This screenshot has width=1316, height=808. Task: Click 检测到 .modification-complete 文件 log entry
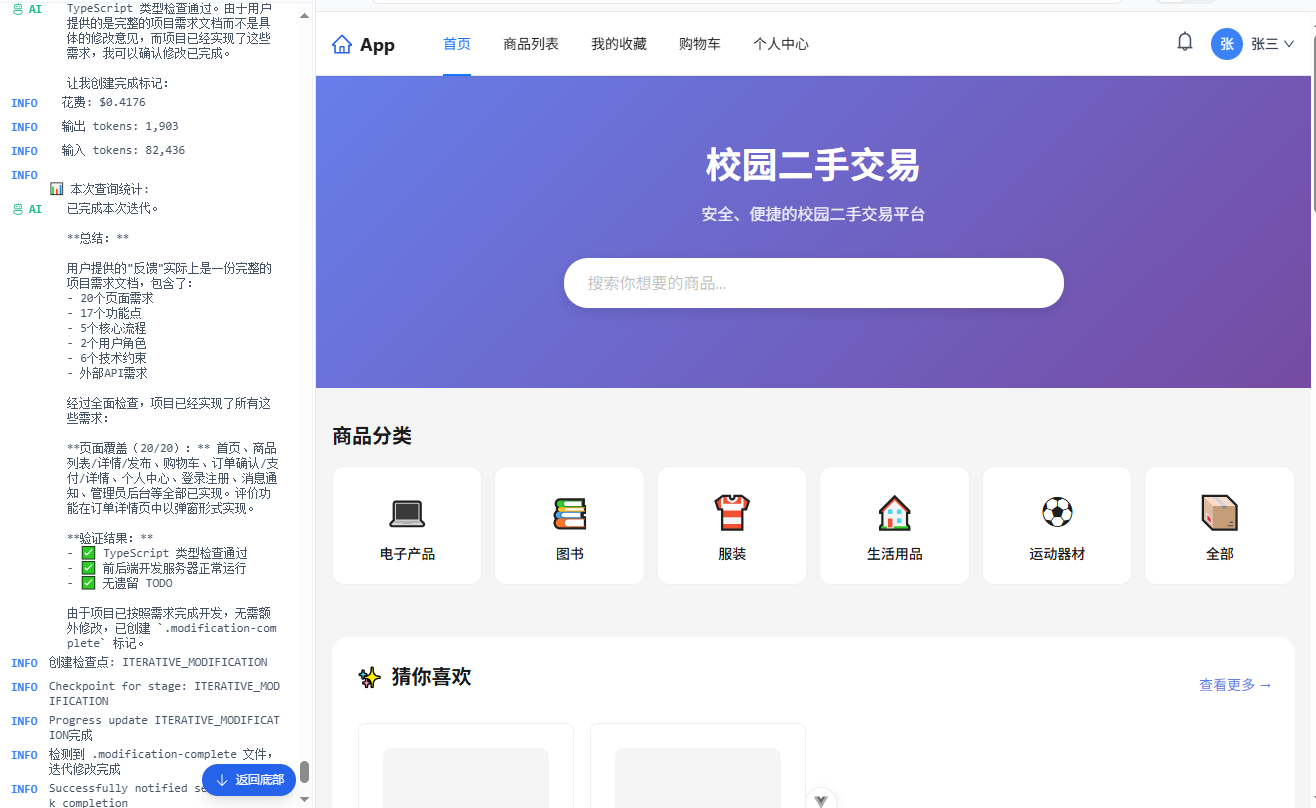(x=161, y=761)
